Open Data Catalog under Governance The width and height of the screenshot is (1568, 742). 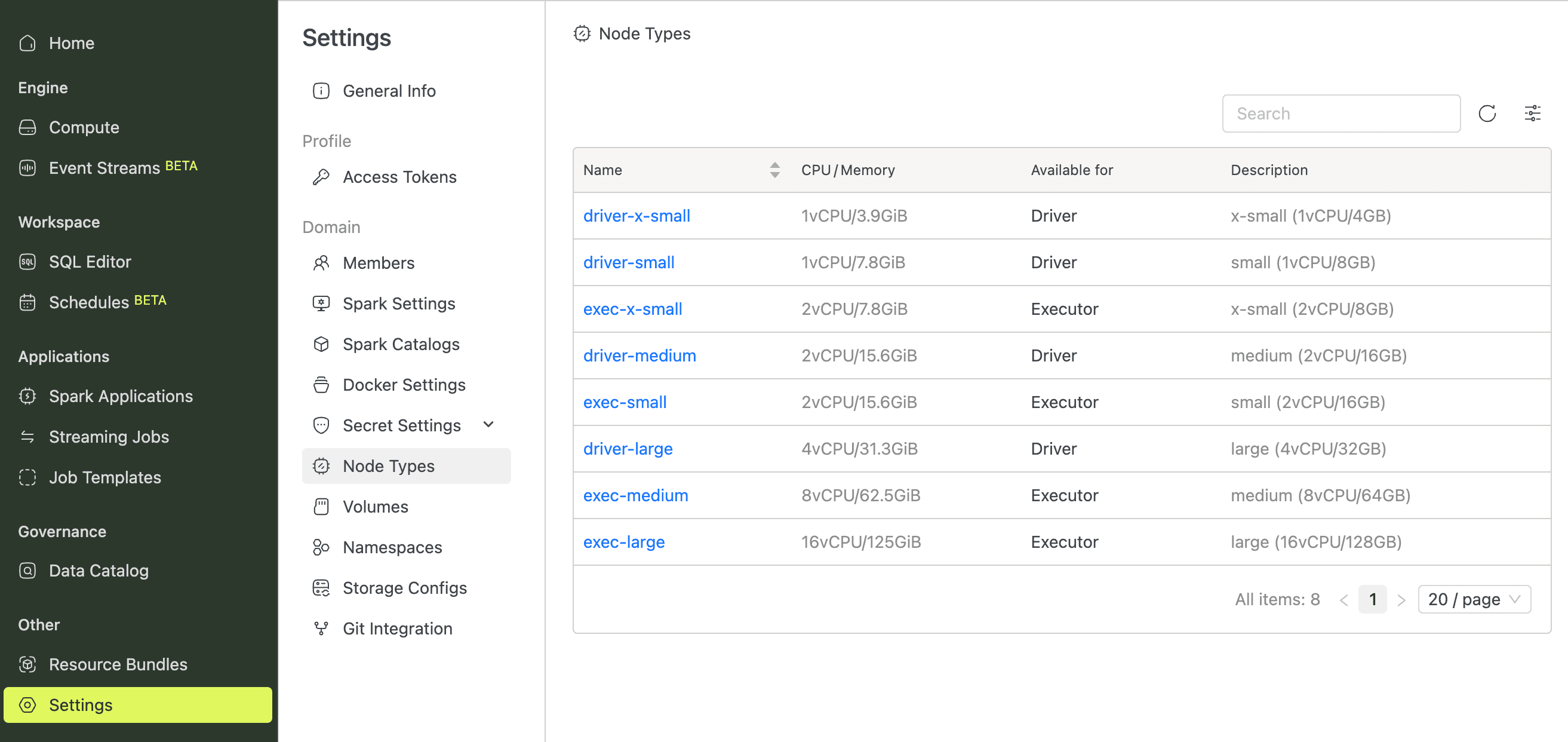(99, 570)
